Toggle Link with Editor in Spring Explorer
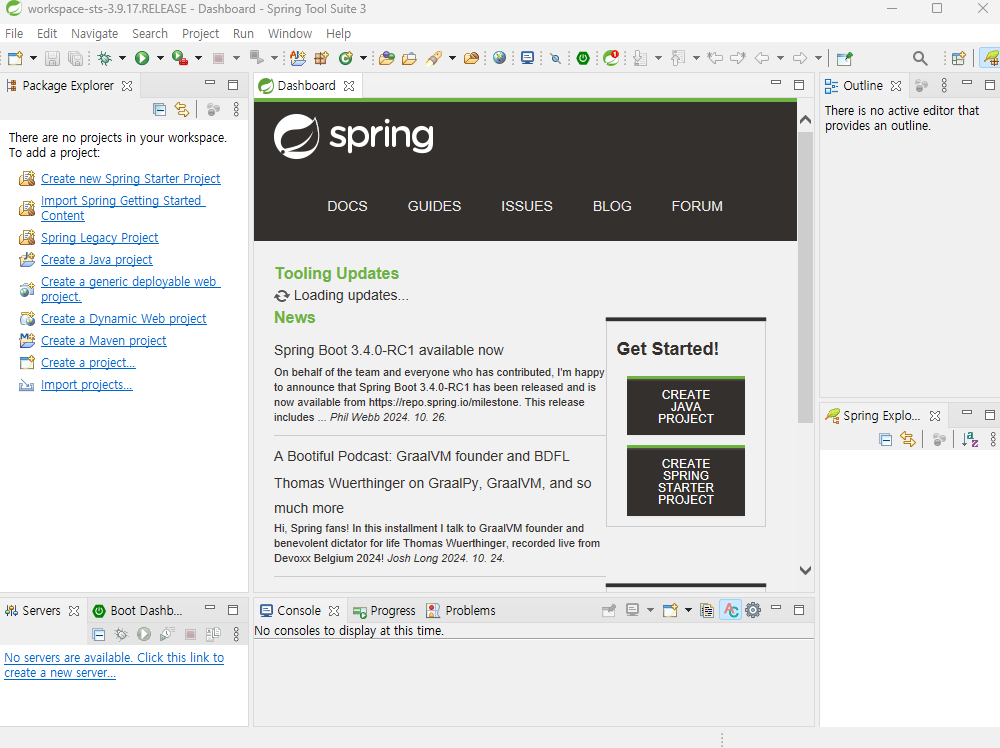The height and width of the screenshot is (748, 1000). tap(908, 439)
